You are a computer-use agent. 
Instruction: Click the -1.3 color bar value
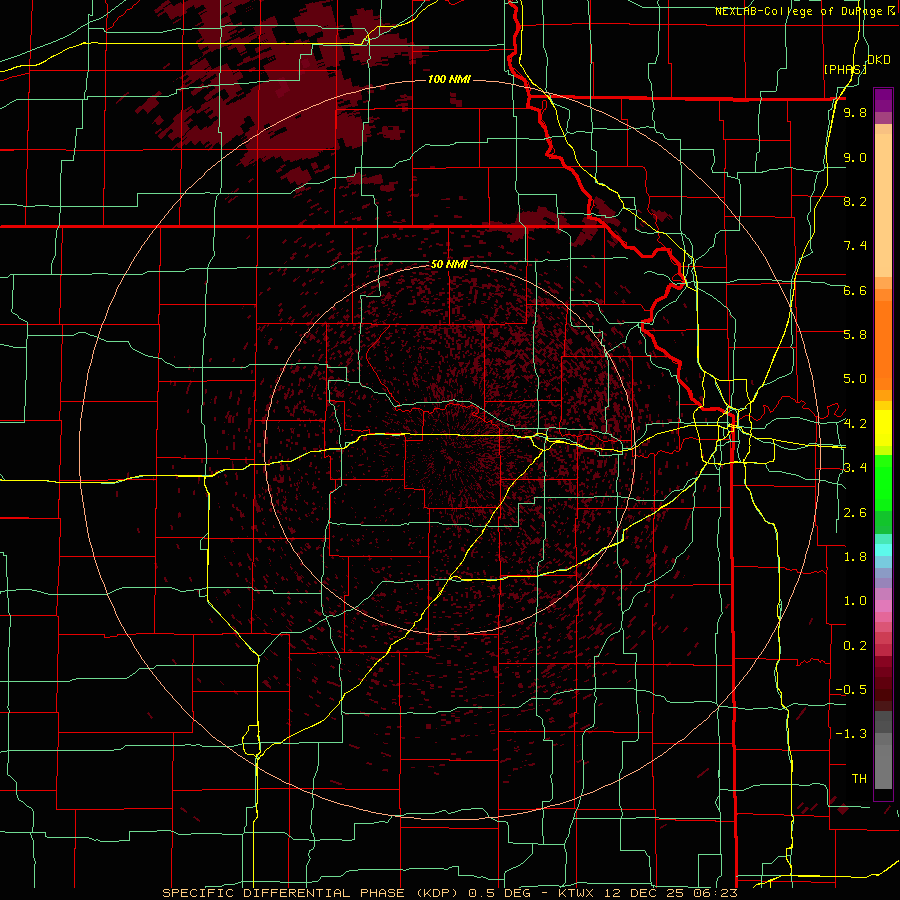[851, 734]
